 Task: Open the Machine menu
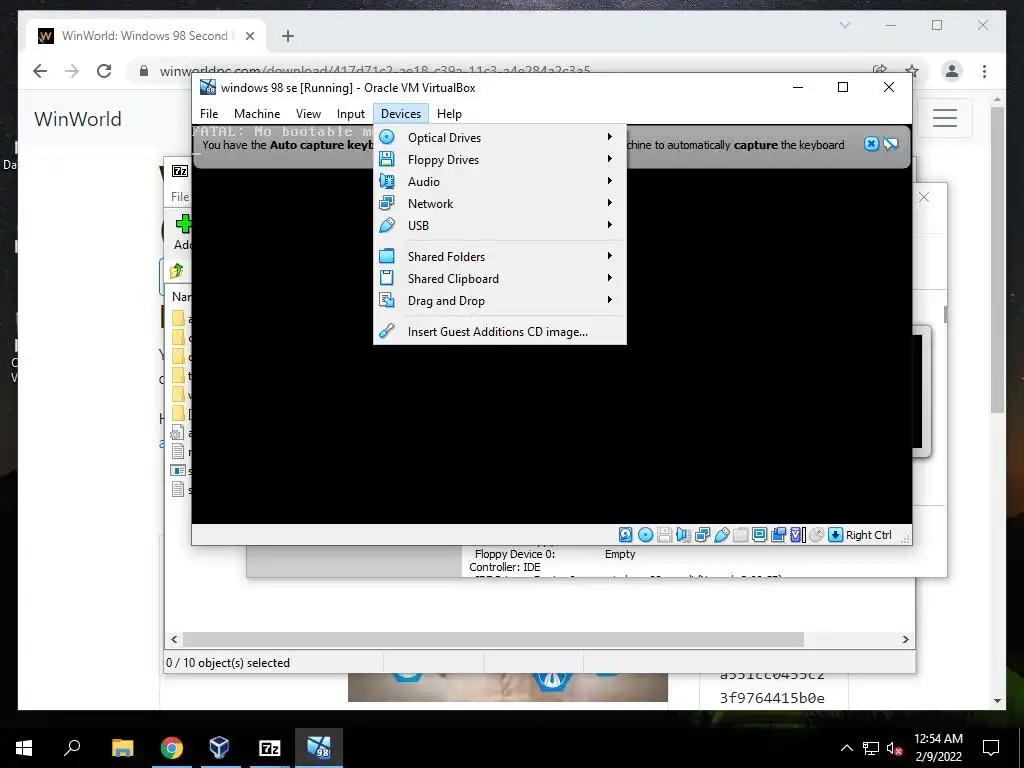pyautogui.click(x=257, y=114)
